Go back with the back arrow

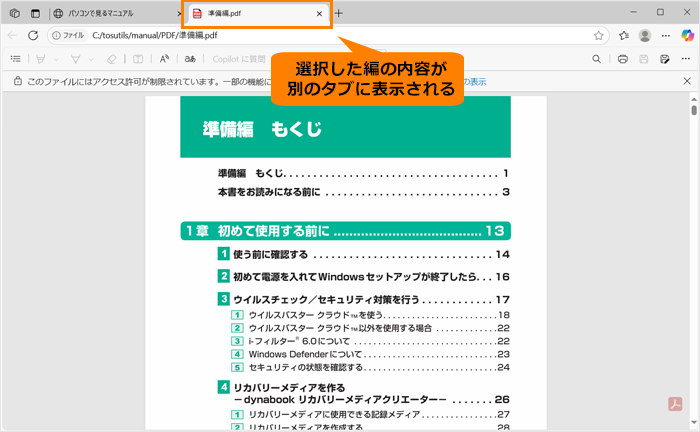[12, 35]
